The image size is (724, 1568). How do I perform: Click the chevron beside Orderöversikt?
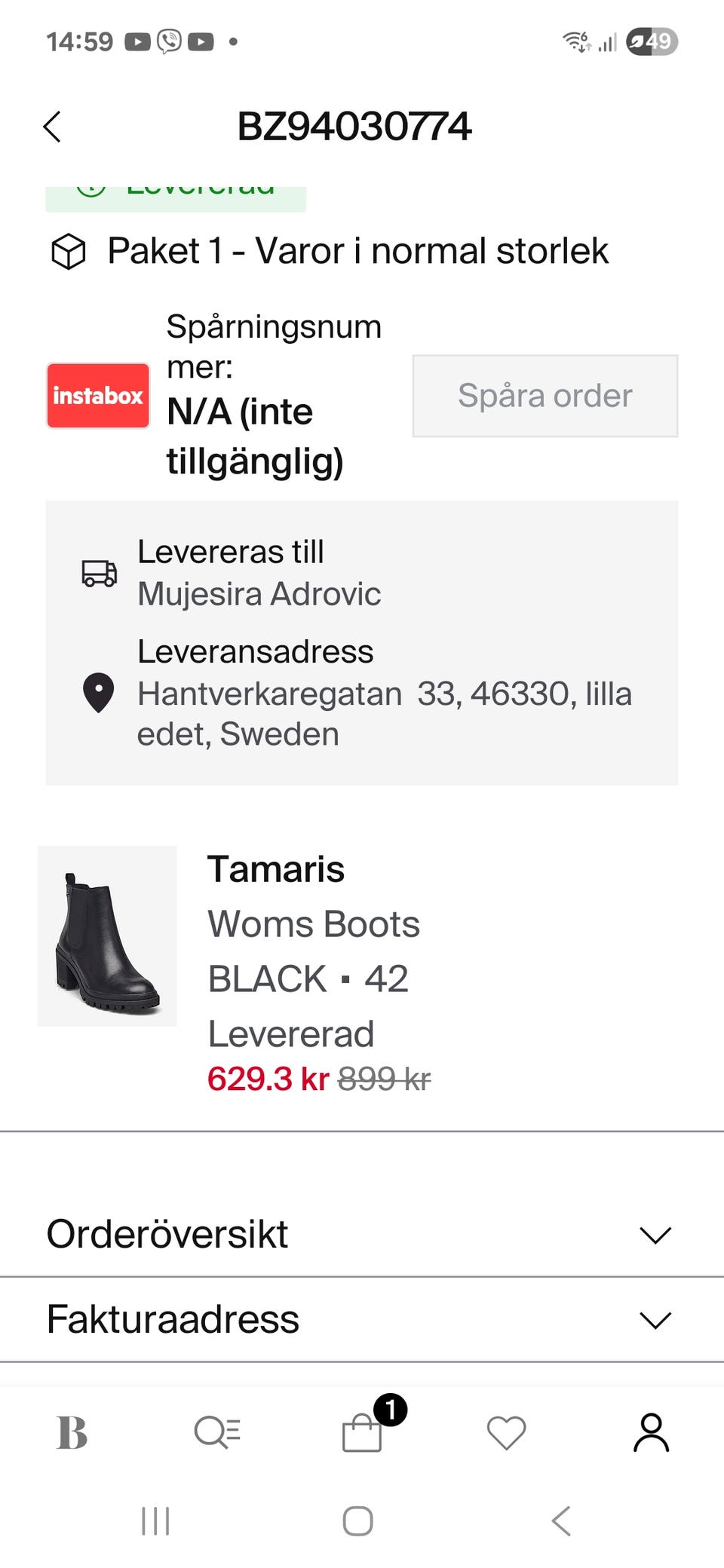[655, 1235]
